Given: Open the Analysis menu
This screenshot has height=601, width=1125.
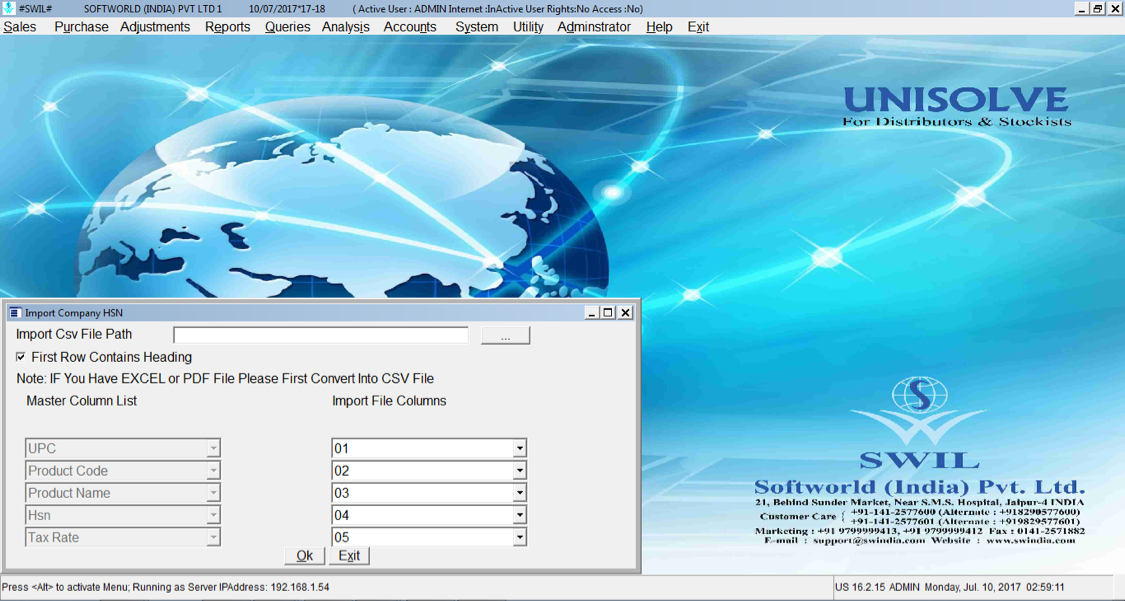Looking at the screenshot, I should click(x=345, y=27).
